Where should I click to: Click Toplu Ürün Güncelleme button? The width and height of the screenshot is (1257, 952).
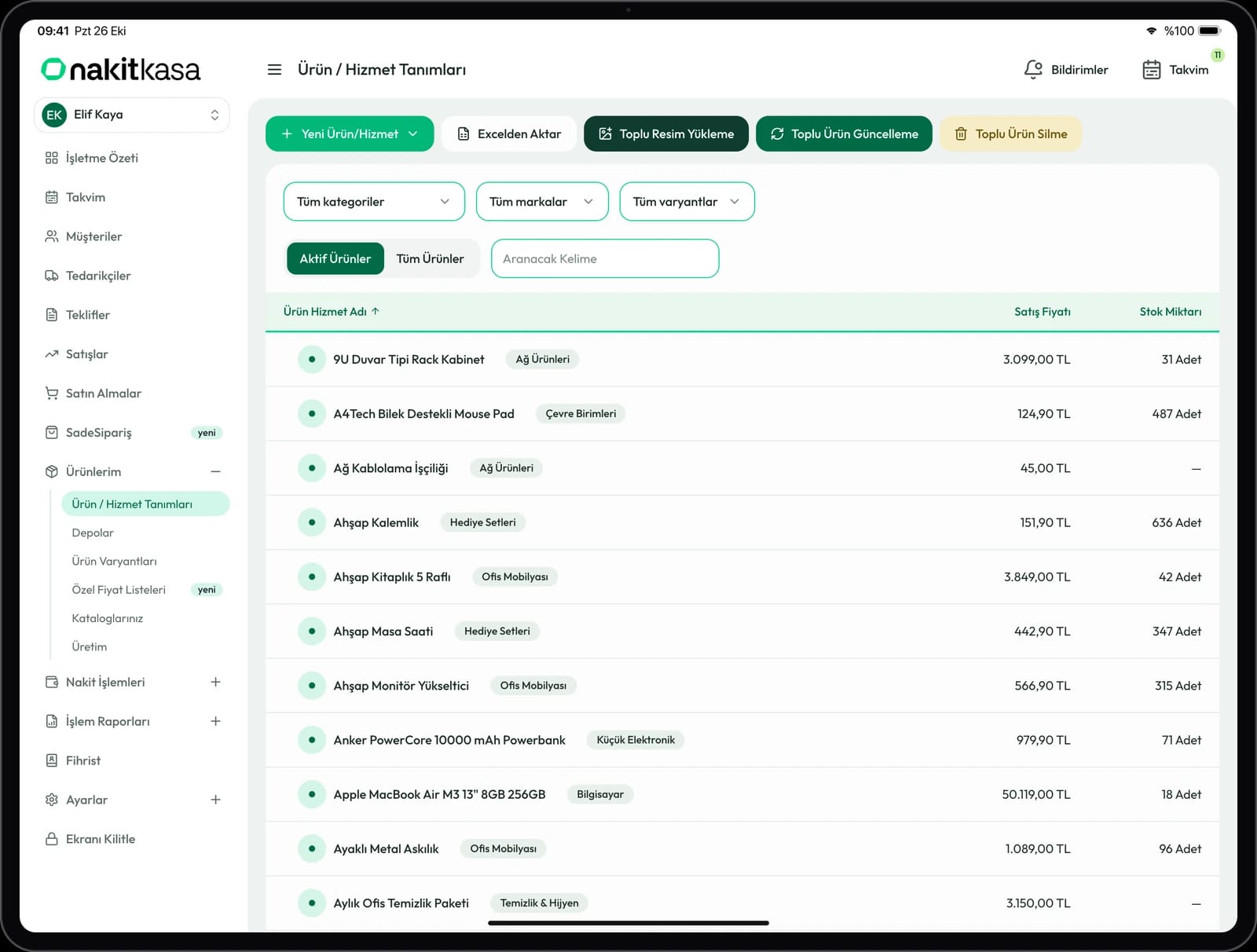(x=844, y=134)
